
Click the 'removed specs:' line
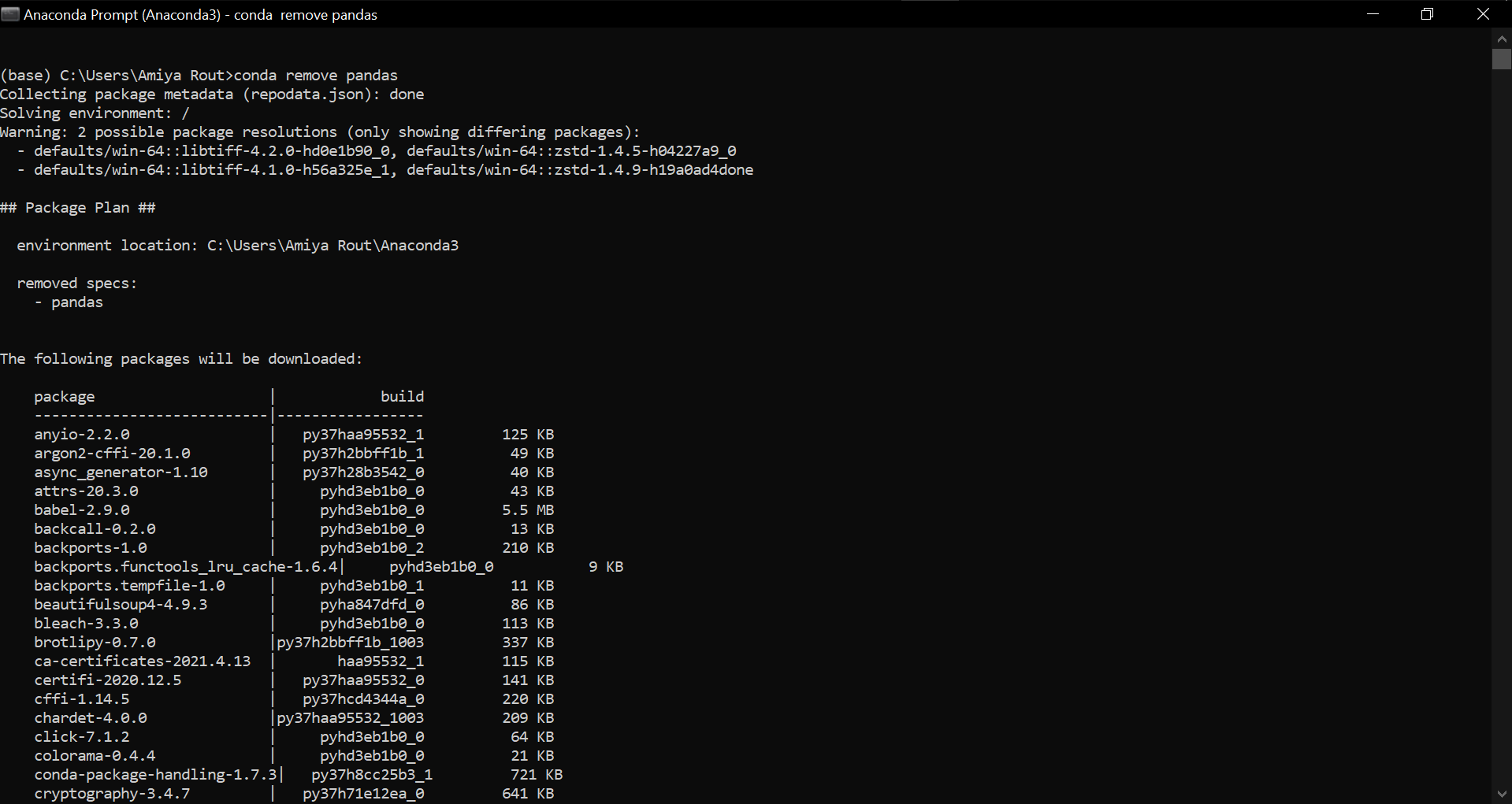coord(77,283)
